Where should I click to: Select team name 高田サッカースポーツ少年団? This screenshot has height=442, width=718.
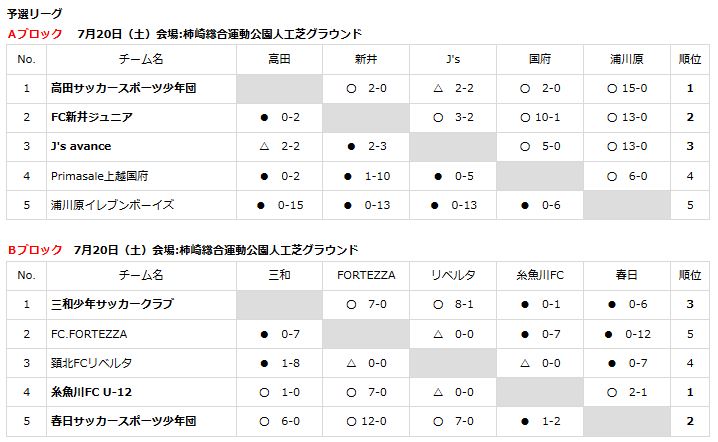tap(123, 88)
